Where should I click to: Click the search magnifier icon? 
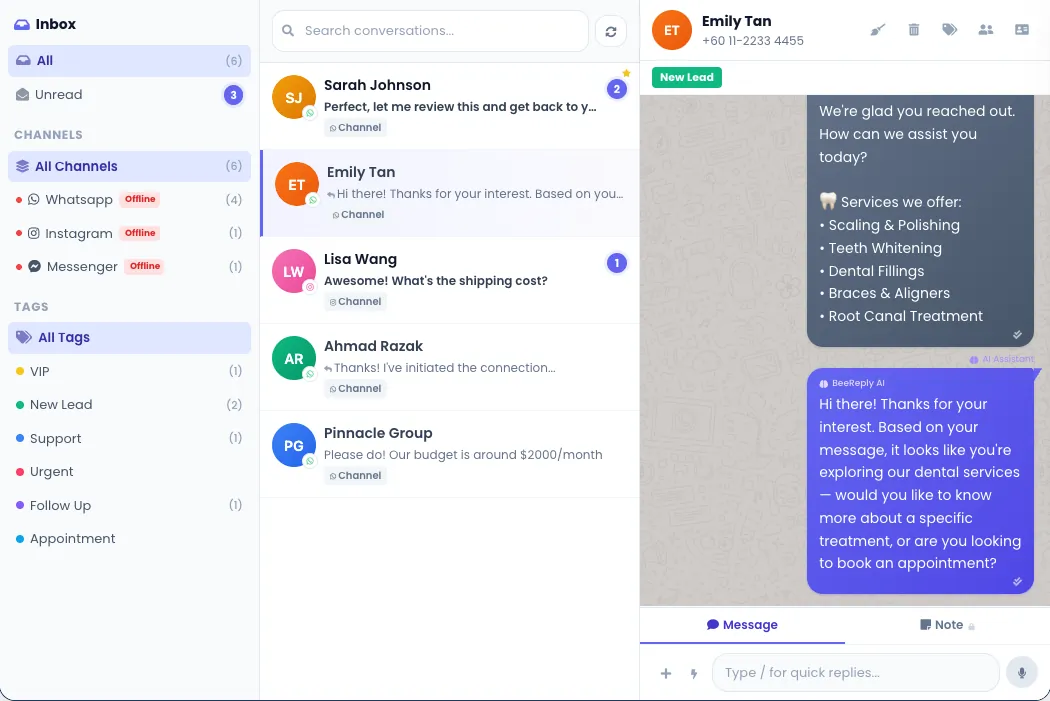[x=288, y=31]
